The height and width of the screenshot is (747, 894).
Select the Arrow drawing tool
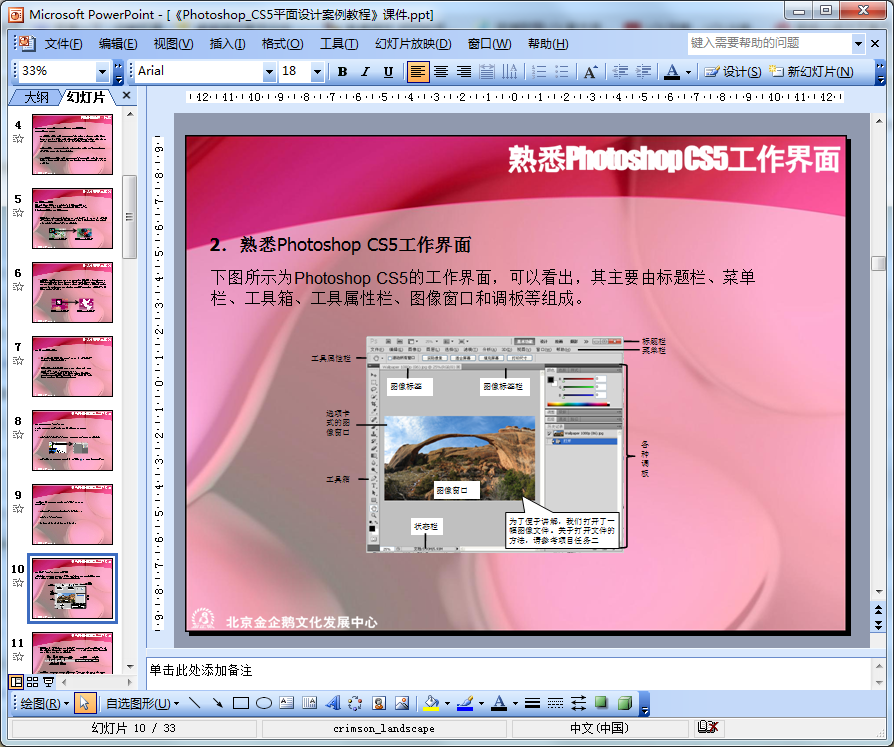click(x=217, y=703)
